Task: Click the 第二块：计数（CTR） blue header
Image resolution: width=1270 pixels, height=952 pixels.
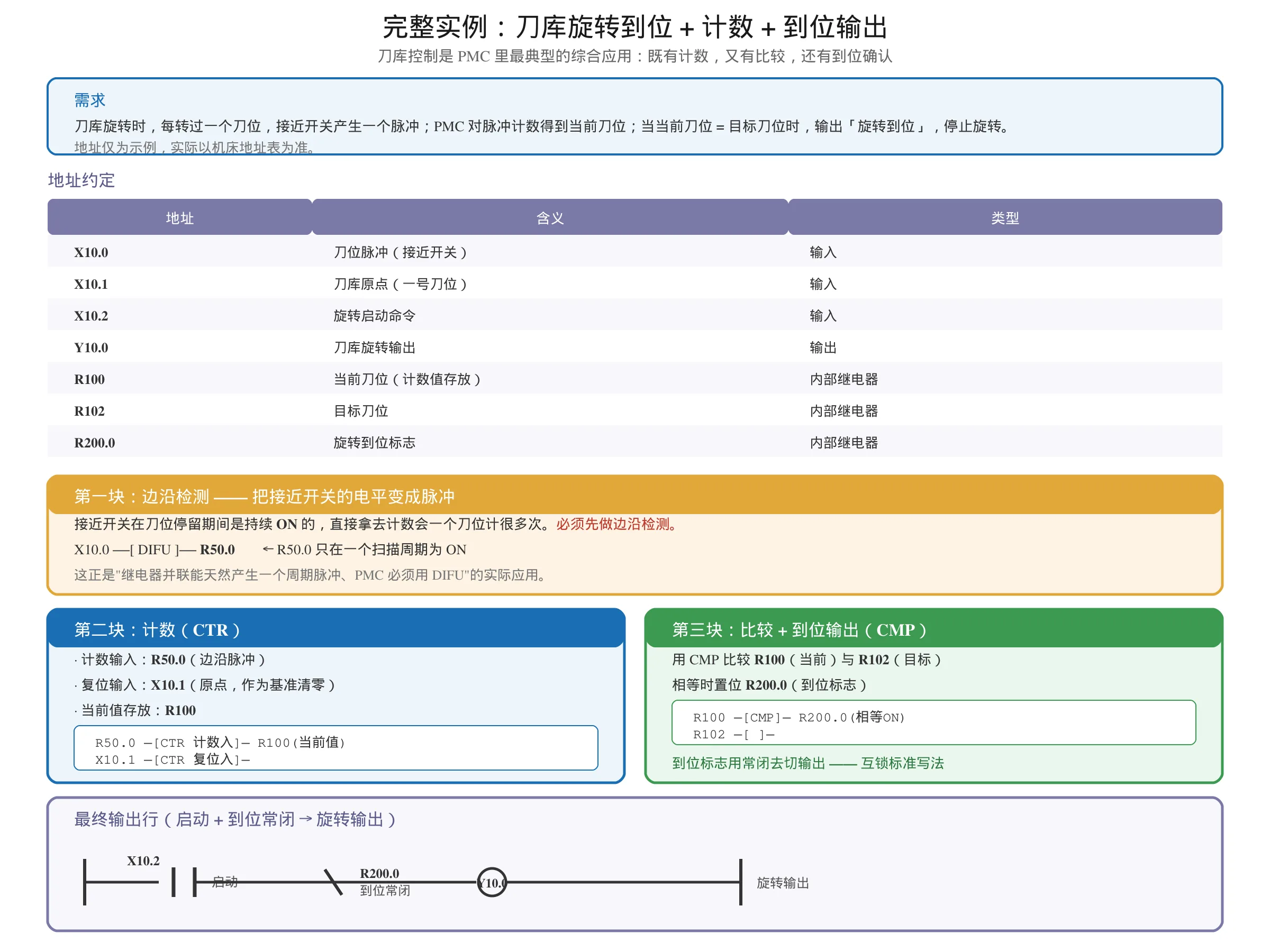Action: tap(336, 629)
